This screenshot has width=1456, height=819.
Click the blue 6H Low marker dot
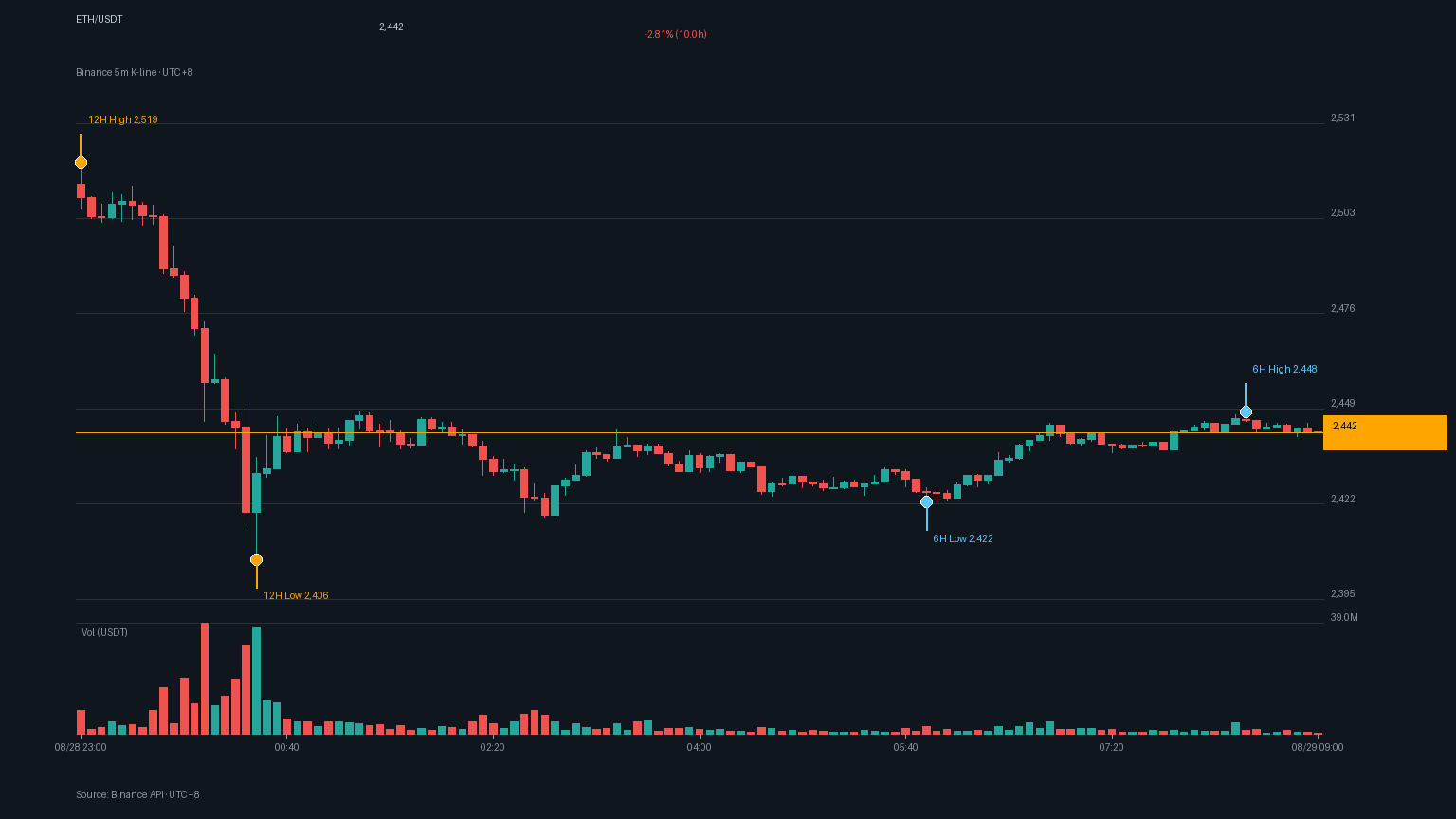[926, 501]
